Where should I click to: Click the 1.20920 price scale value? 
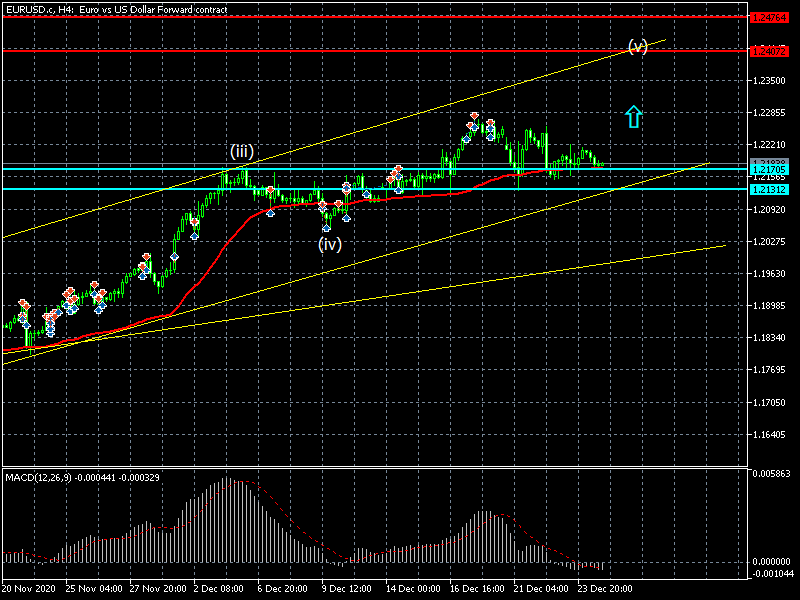pyautogui.click(x=769, y=209)
